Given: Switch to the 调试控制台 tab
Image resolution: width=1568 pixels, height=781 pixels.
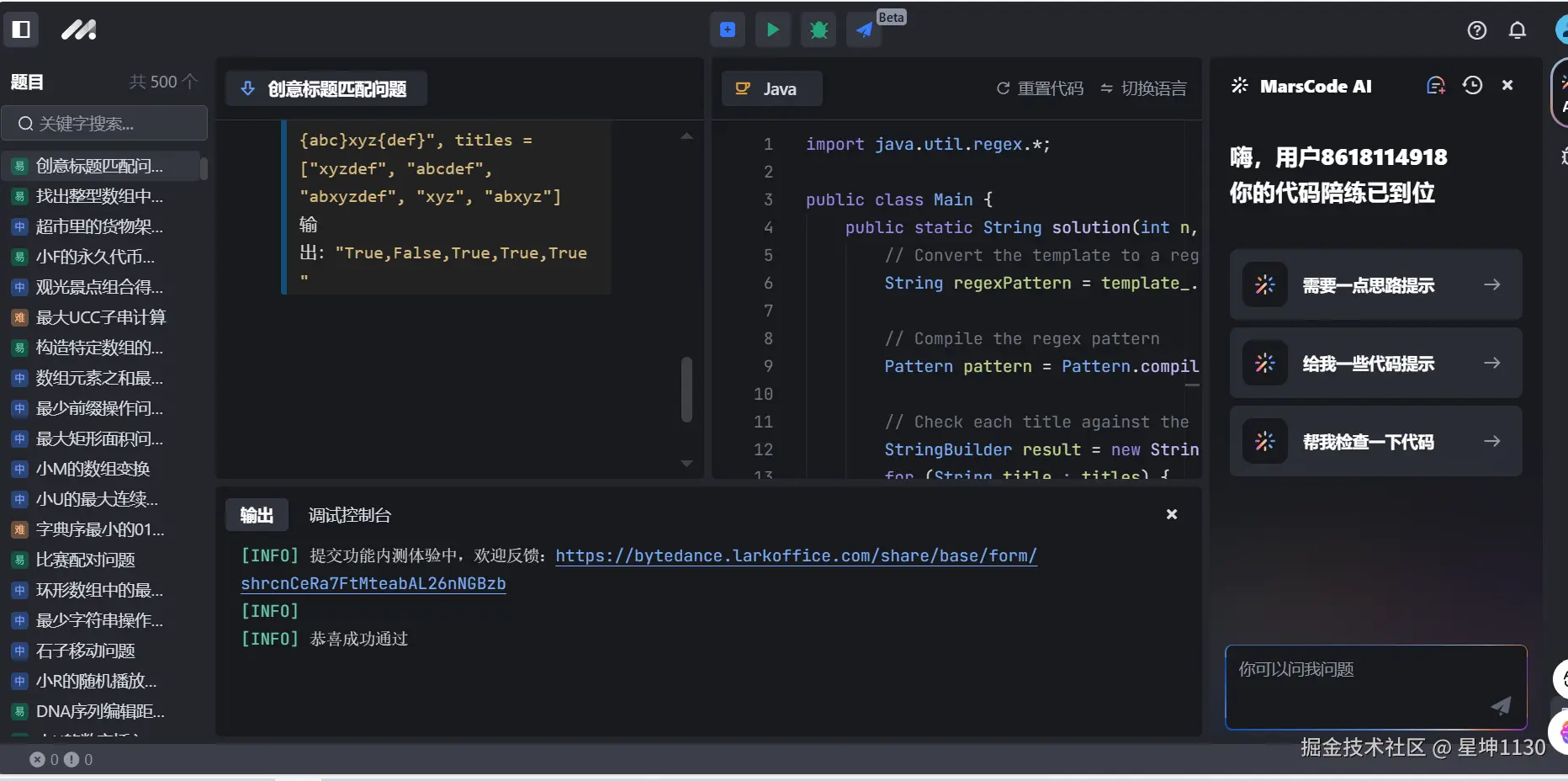Looking at the screenshot, I should [350, 515].
